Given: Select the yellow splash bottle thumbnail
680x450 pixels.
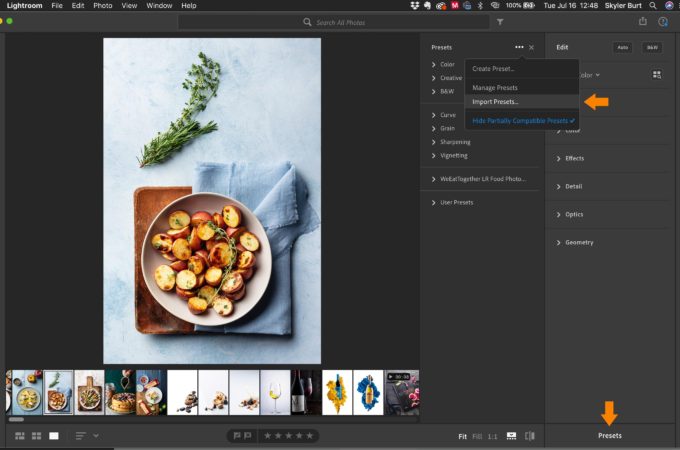Looking at the screenshot, I should pyautogui.click(x=337, y=392).
